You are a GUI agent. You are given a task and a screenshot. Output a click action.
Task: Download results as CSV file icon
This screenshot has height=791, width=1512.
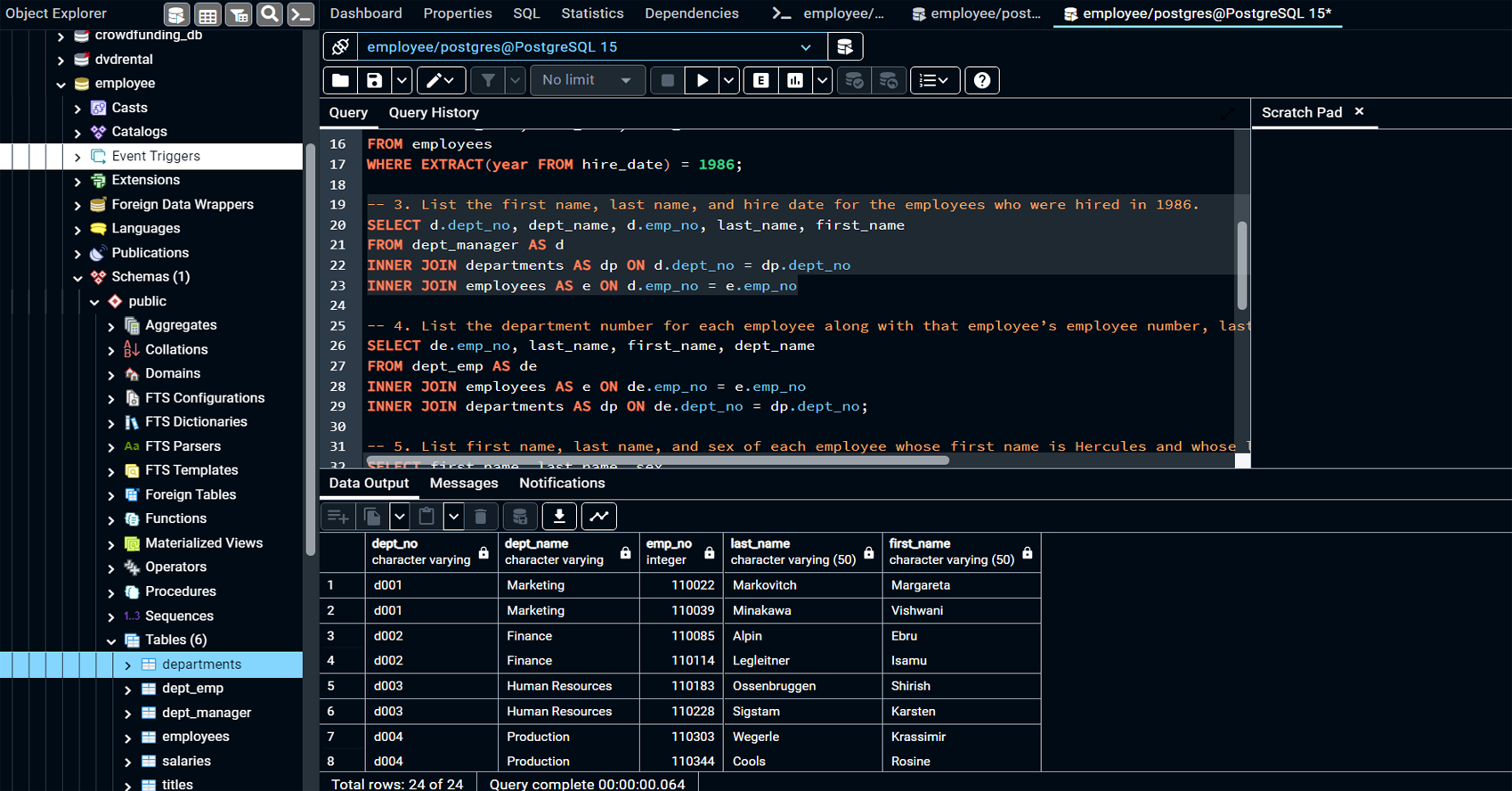pos(559,516)
